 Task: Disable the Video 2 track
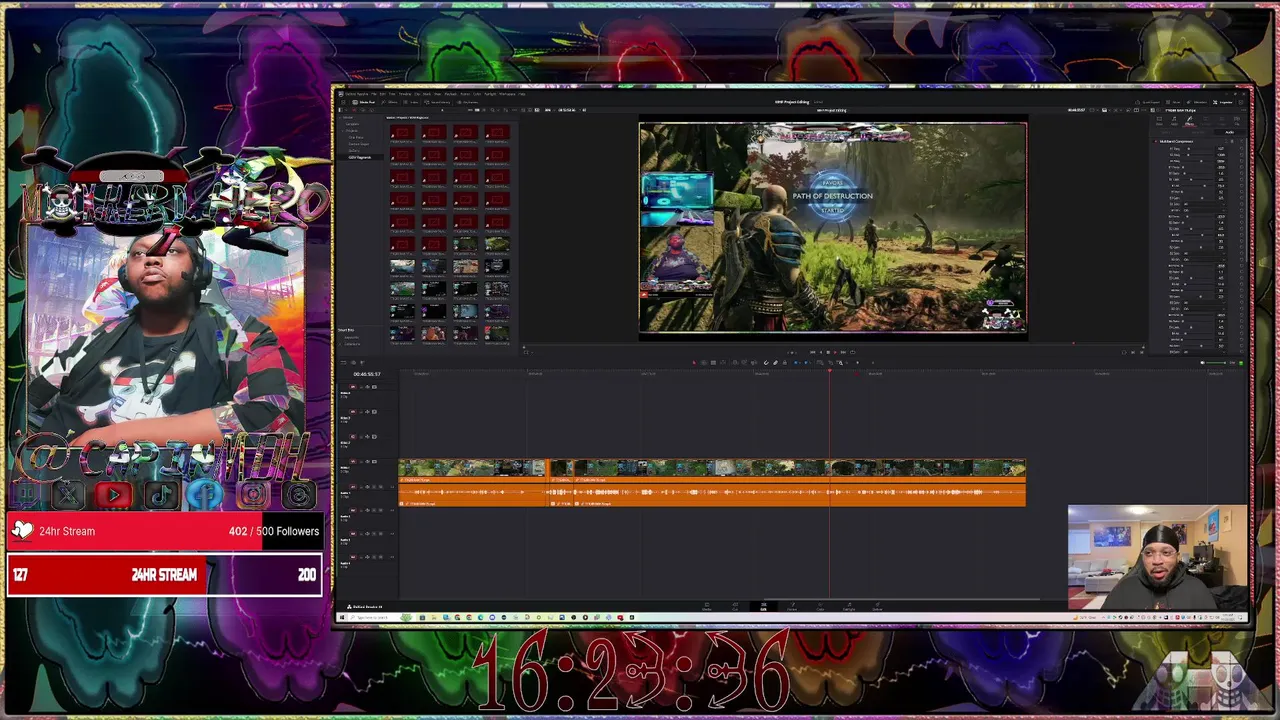(374, 437)
